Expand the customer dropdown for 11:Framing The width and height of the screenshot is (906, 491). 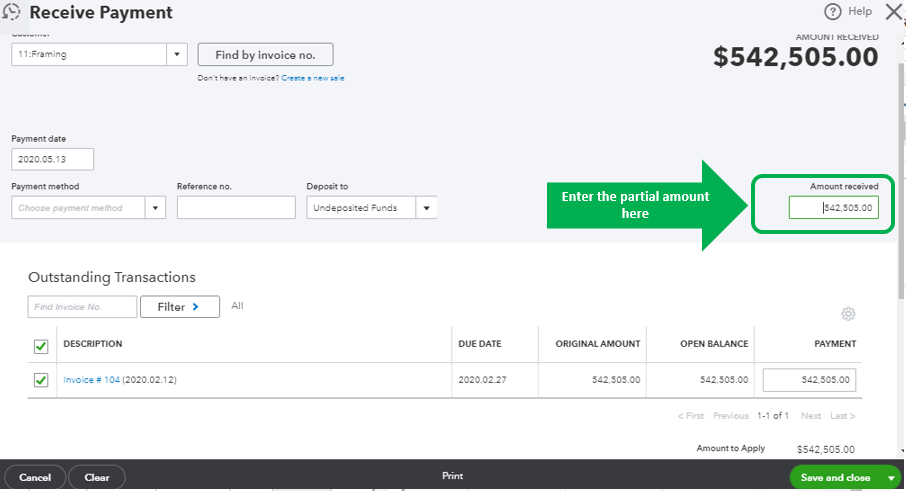[x=177, y=55]
